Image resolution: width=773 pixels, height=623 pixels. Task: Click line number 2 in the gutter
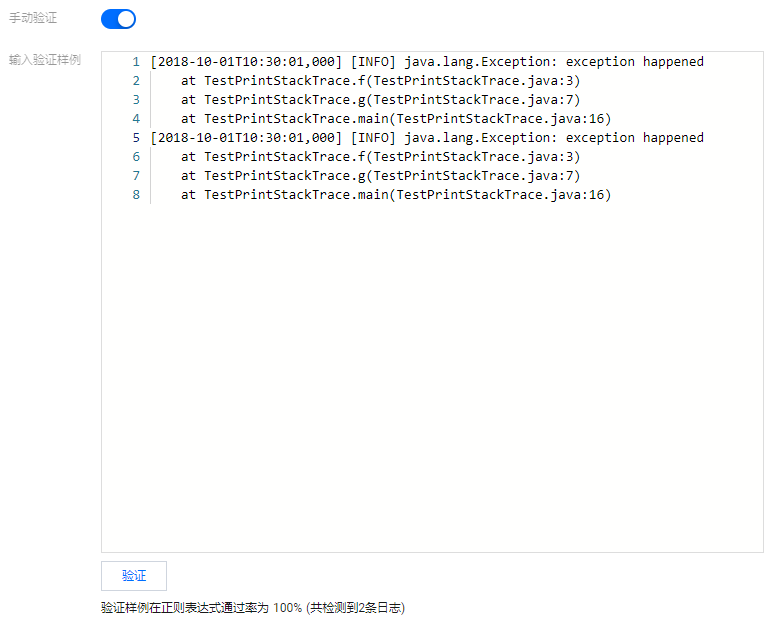pos(136,81)
